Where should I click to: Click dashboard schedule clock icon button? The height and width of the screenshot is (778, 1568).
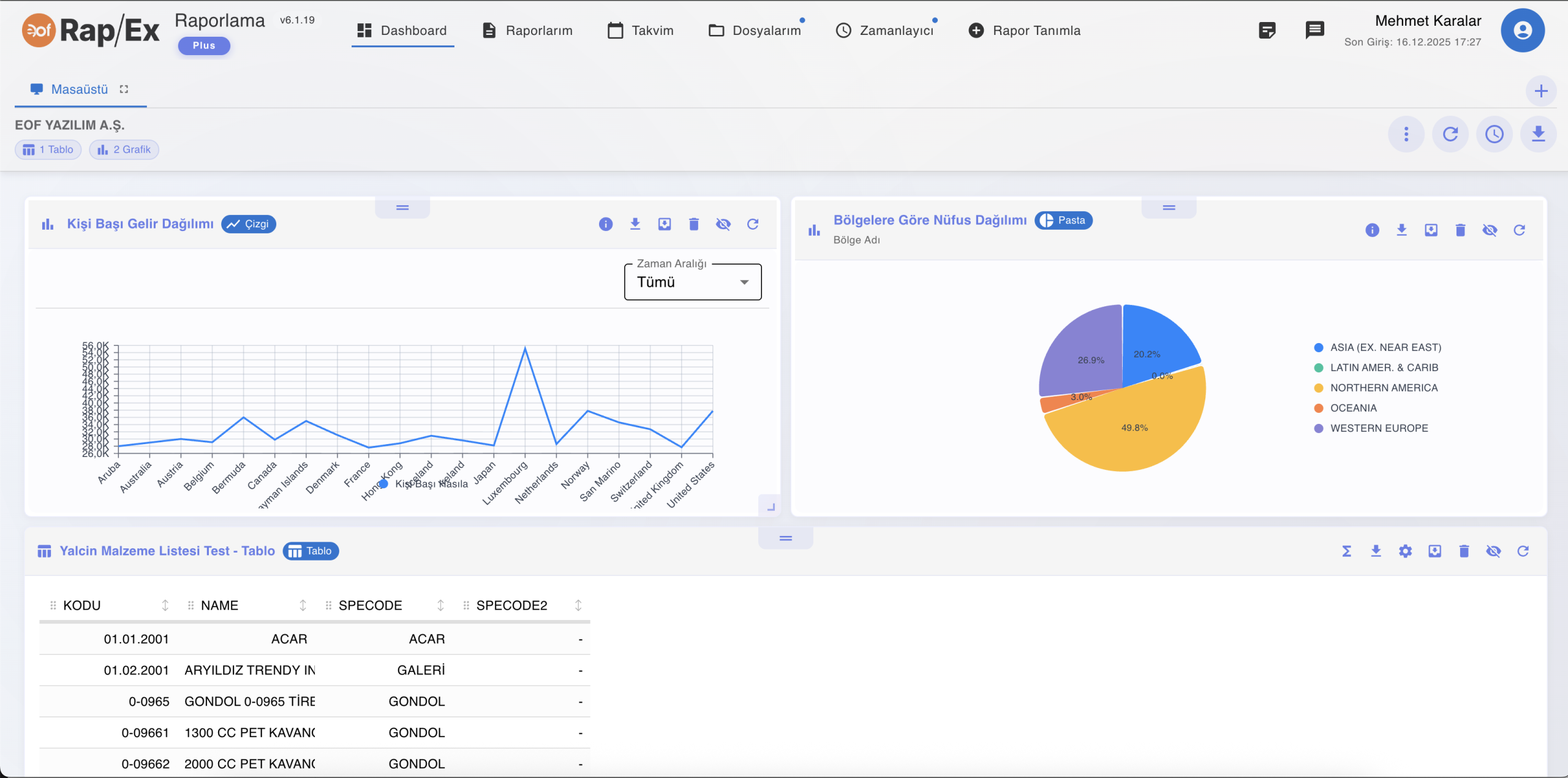coord(1494,134)
